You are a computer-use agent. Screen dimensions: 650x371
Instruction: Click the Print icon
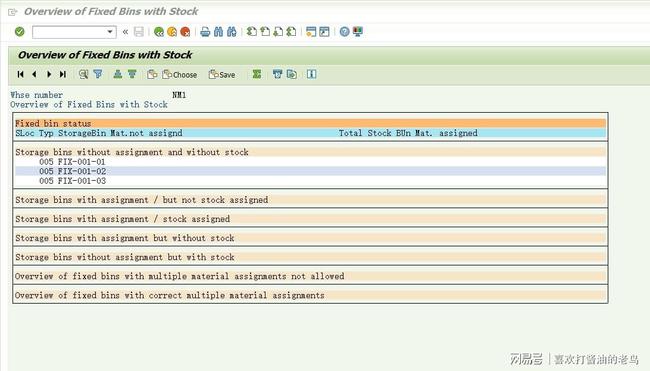205,32
